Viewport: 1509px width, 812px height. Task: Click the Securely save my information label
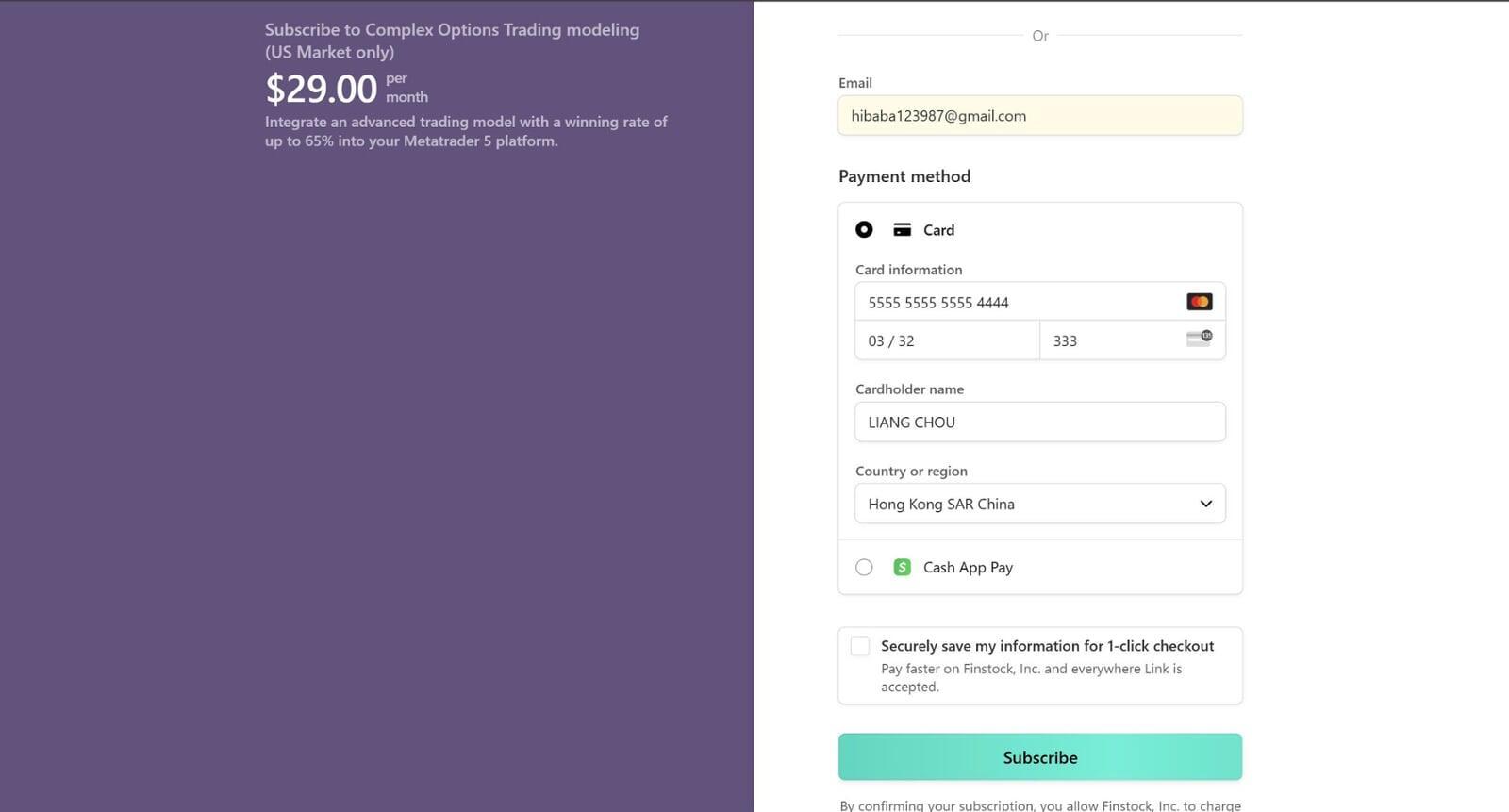click(1047, 646)
